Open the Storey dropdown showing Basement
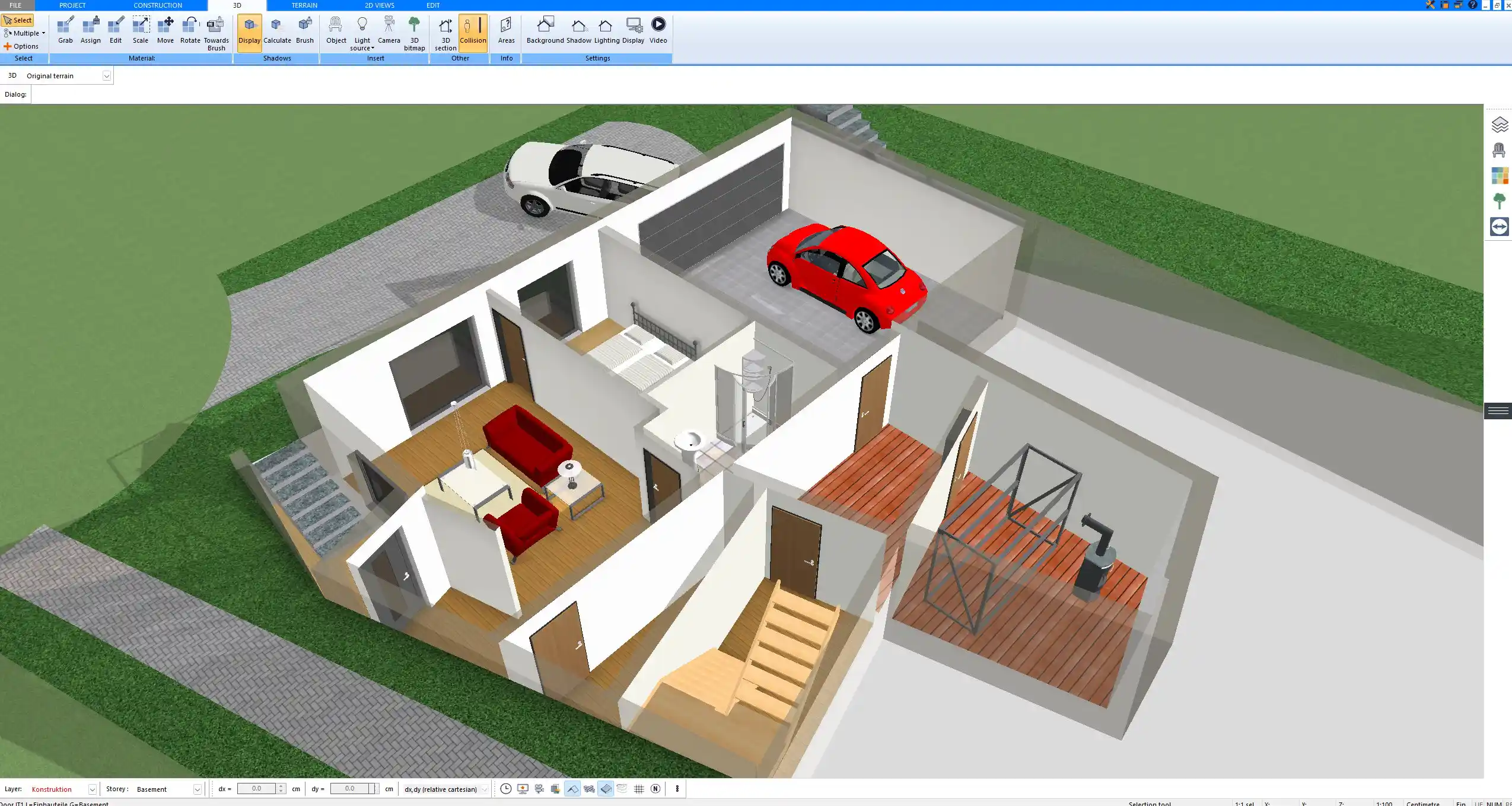 198,789
